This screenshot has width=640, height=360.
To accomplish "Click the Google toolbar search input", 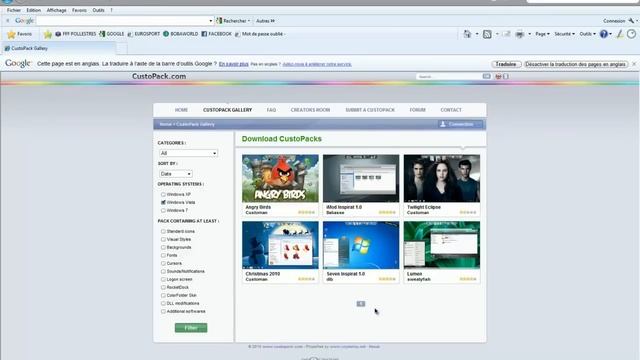I will [x=122, y=20].
